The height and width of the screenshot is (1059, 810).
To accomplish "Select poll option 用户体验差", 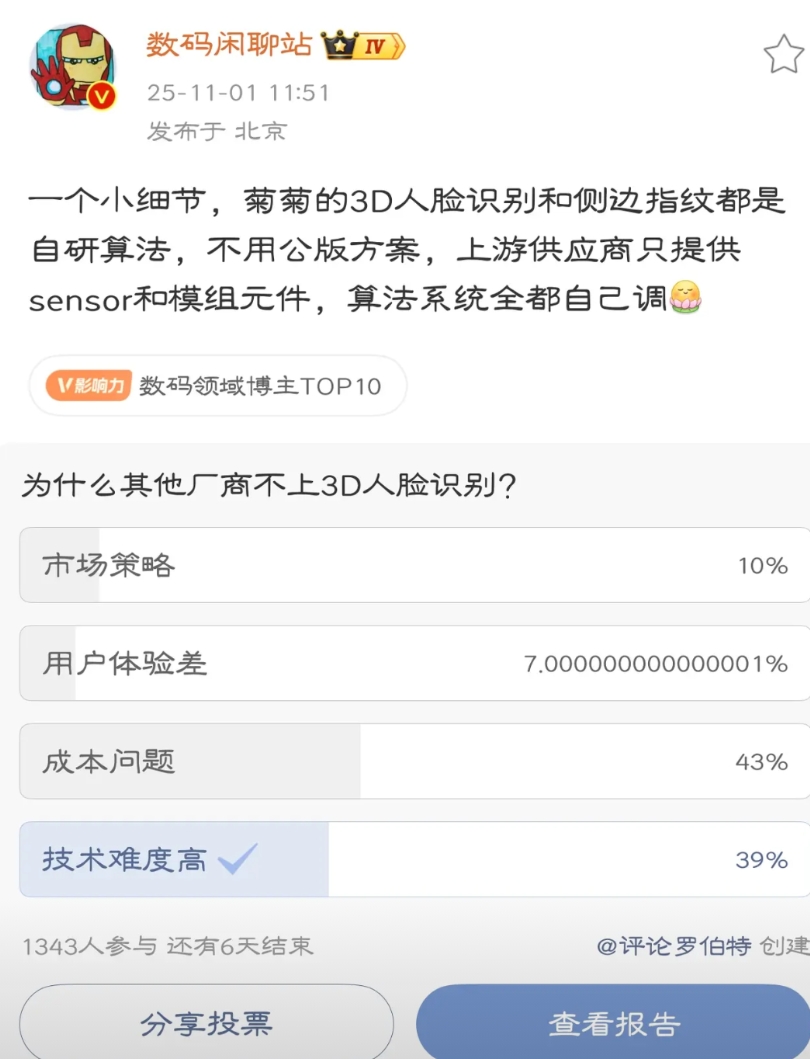I will [x=413, y=663].
